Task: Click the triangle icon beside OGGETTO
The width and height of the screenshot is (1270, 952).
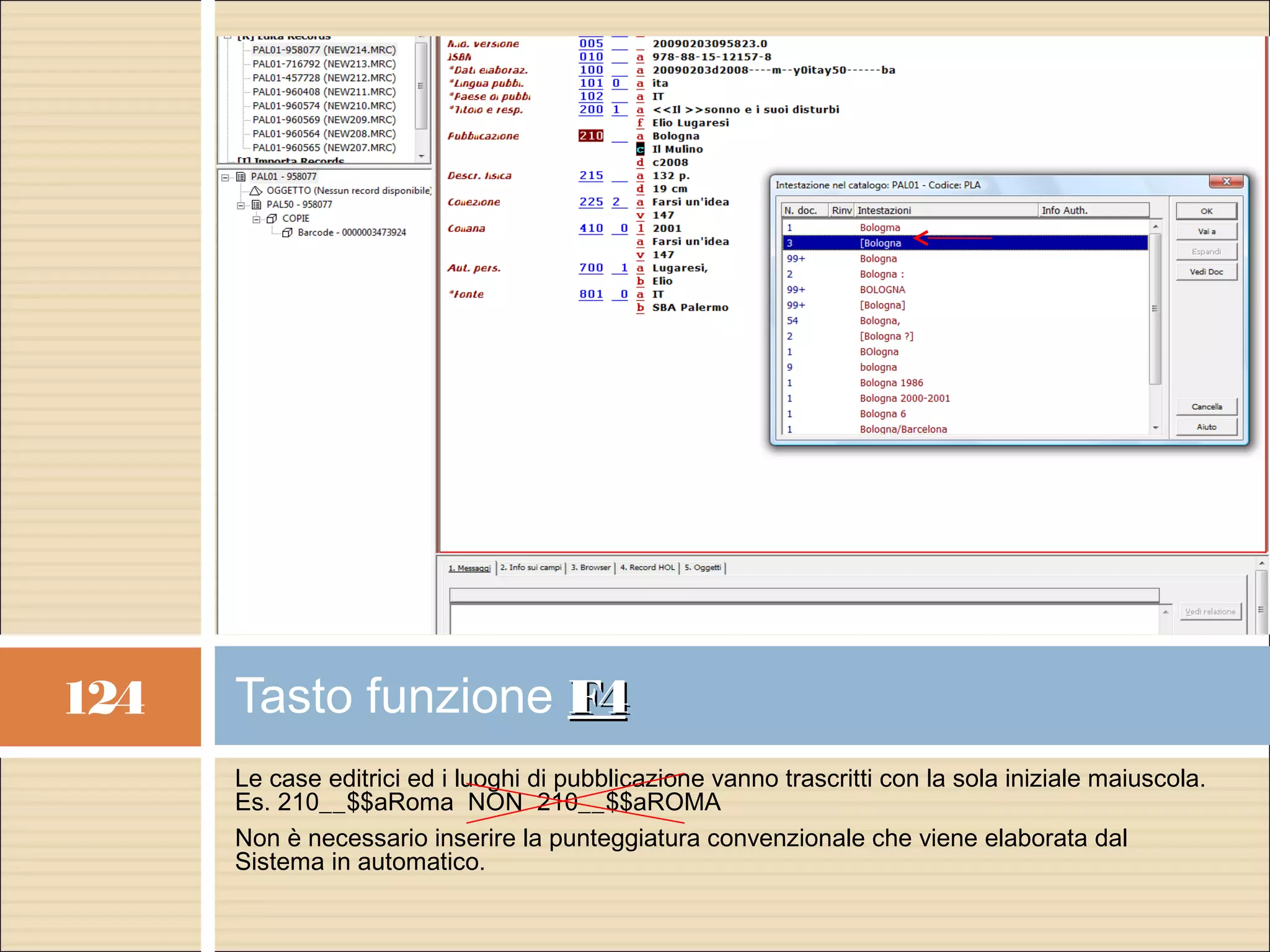Action: pos(255,191)
